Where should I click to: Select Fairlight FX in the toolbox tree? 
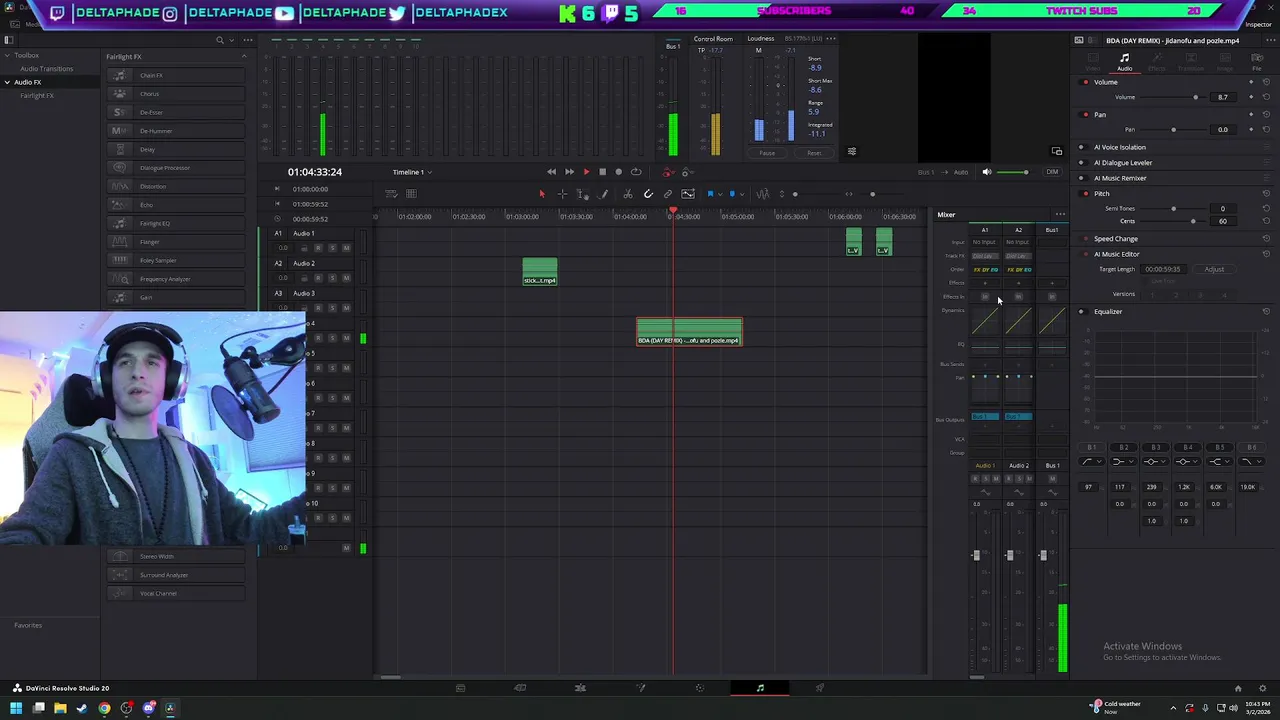[36, 96]
